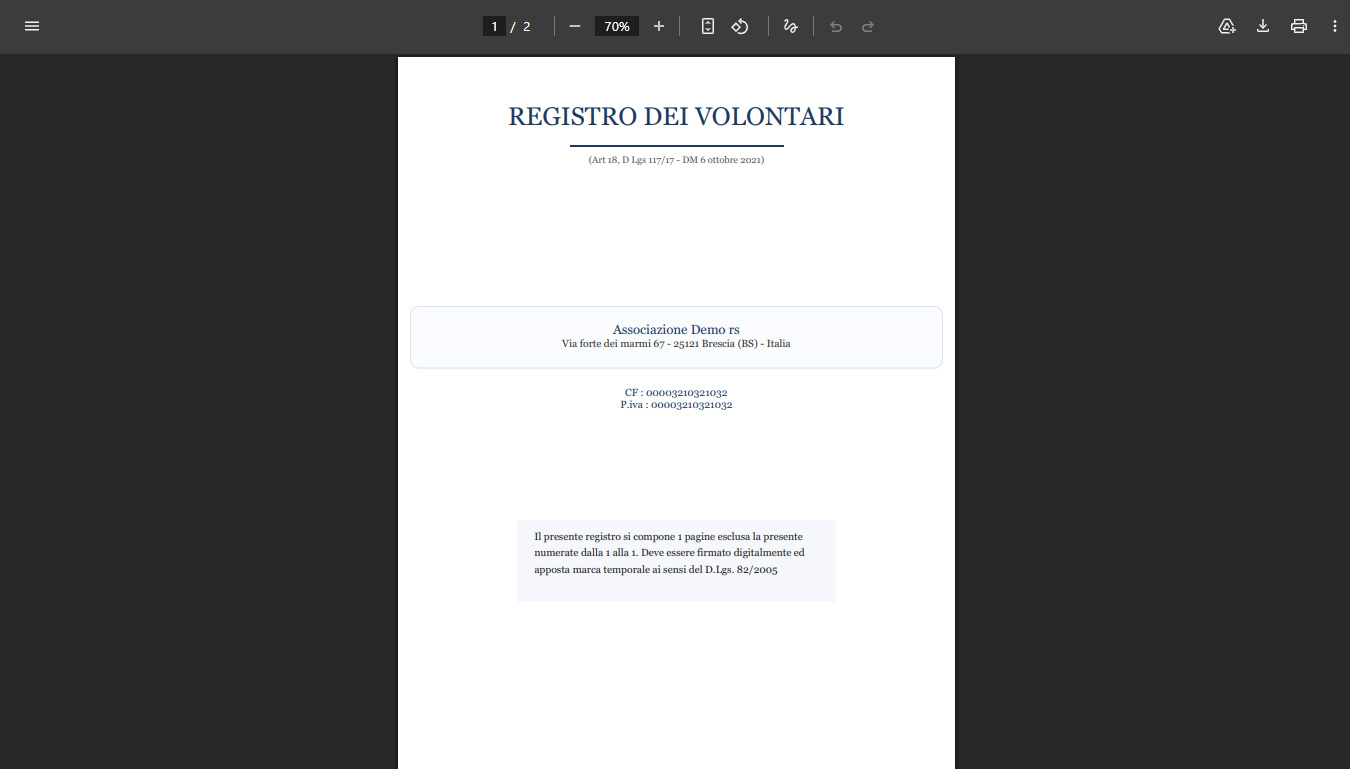Open the three-dot more actions menu
Viewport: 1350px width, 769px height.
(1335, 26)
